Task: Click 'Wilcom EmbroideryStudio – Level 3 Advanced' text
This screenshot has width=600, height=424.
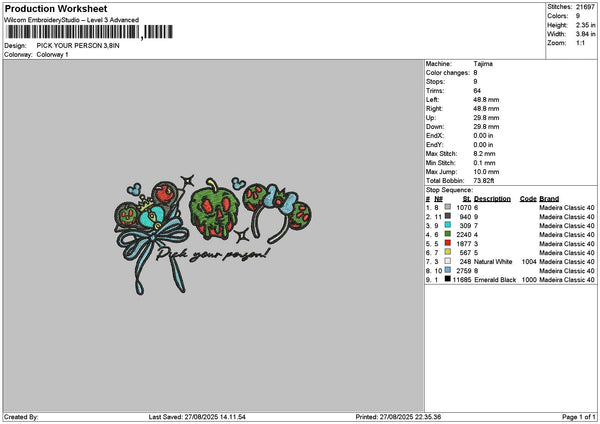Action: (72, 20)
